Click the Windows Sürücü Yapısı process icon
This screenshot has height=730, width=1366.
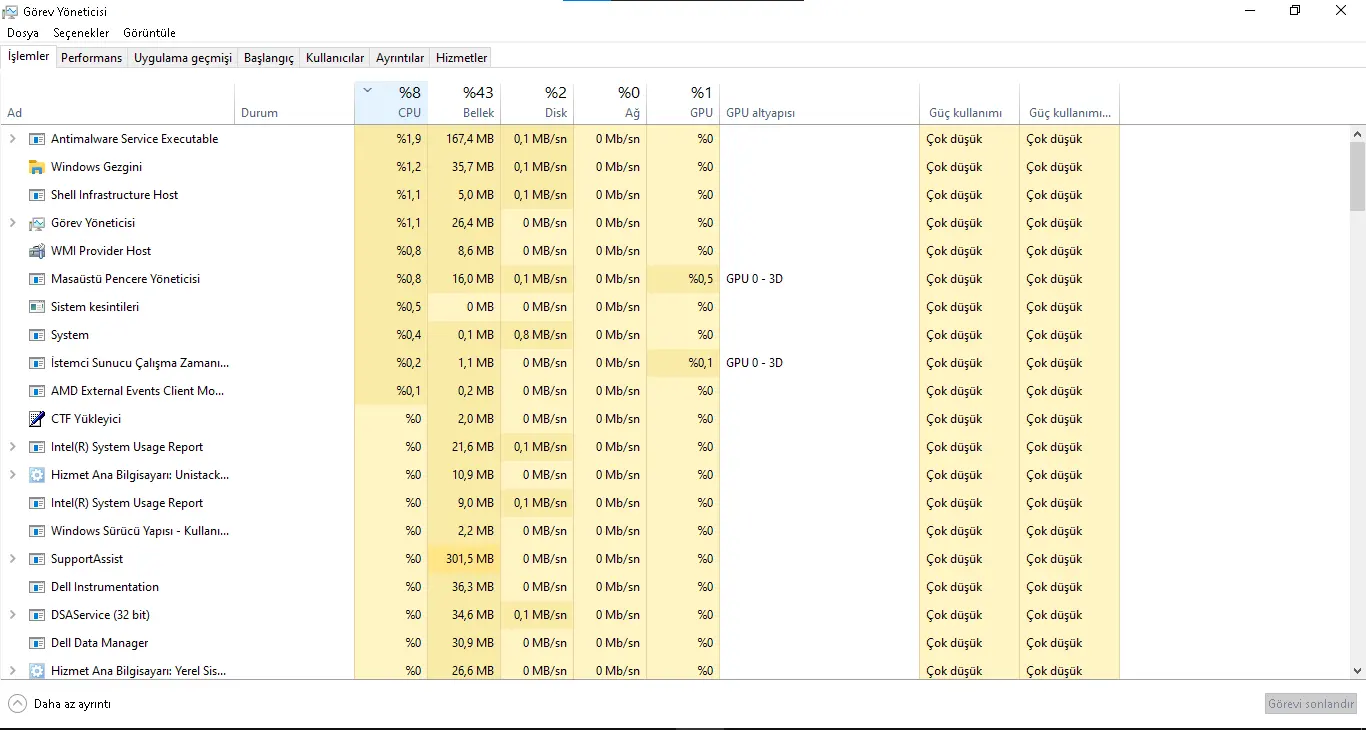pyautogui.click(x=37, y=531)
